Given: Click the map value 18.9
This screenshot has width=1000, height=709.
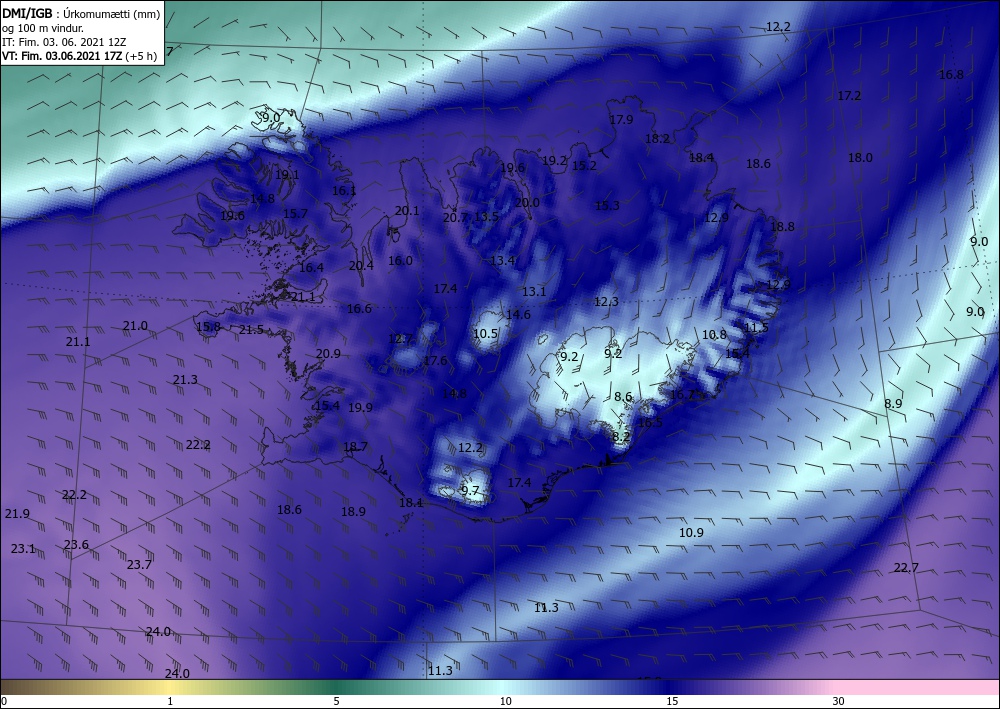Looking at the screenshot, I should pyautogui.click(x=353, y=511).
